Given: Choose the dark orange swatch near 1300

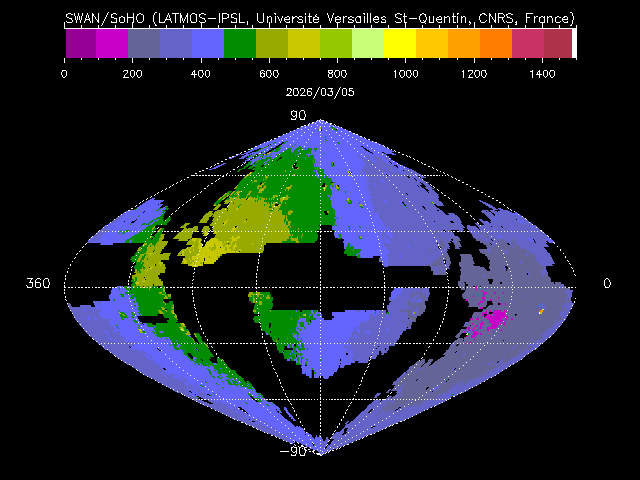Looking at the screenshot, I should (496, 43).
